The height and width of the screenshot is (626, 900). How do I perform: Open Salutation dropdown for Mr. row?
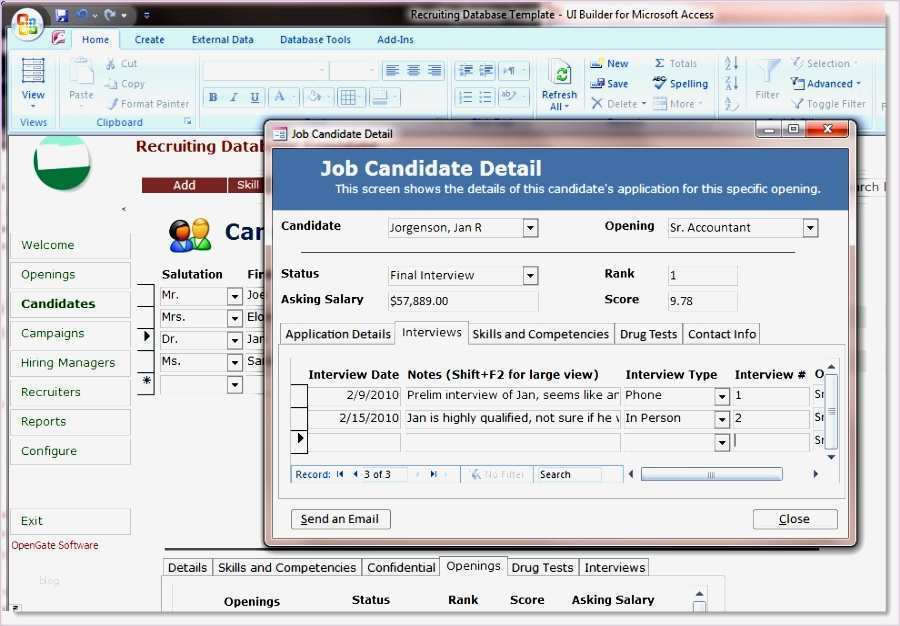[x=235, y=297]
